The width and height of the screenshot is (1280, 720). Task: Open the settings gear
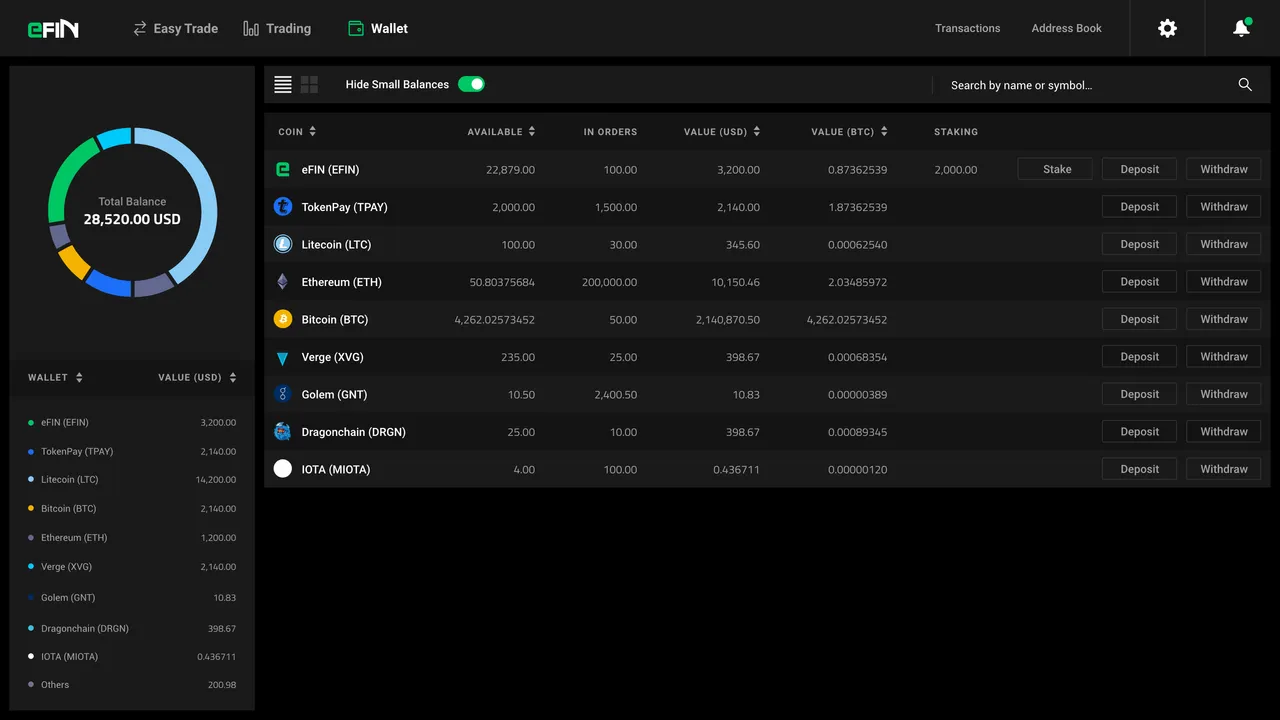[1167, 28]
